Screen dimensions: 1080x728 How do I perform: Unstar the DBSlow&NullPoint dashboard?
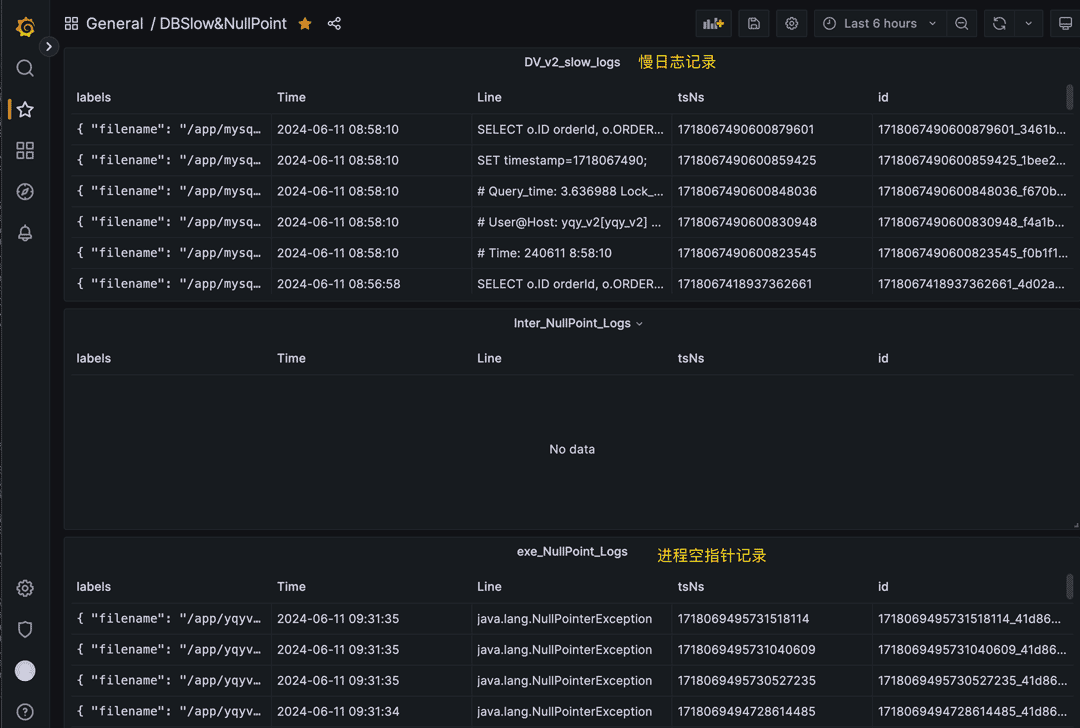coord(305,23)
